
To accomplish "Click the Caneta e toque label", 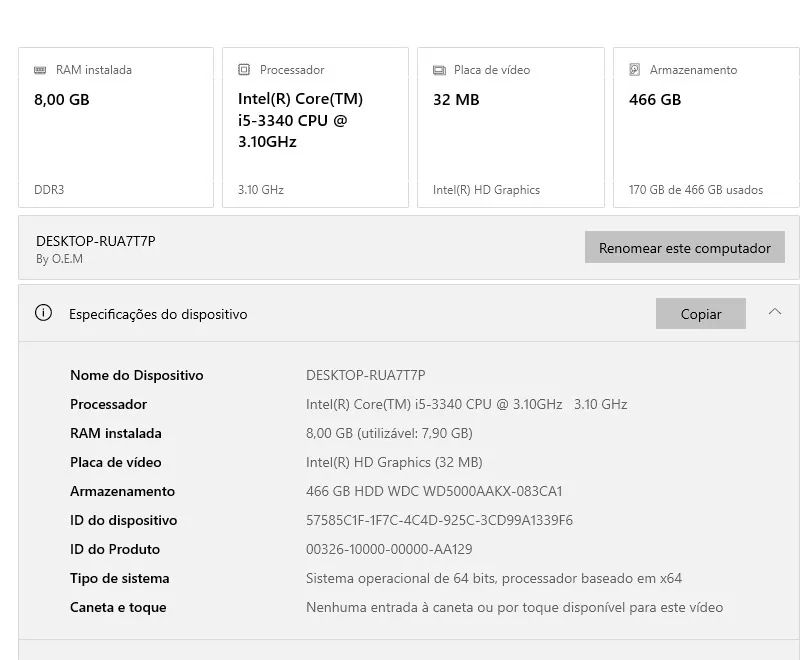I will (x=118, y=607).
